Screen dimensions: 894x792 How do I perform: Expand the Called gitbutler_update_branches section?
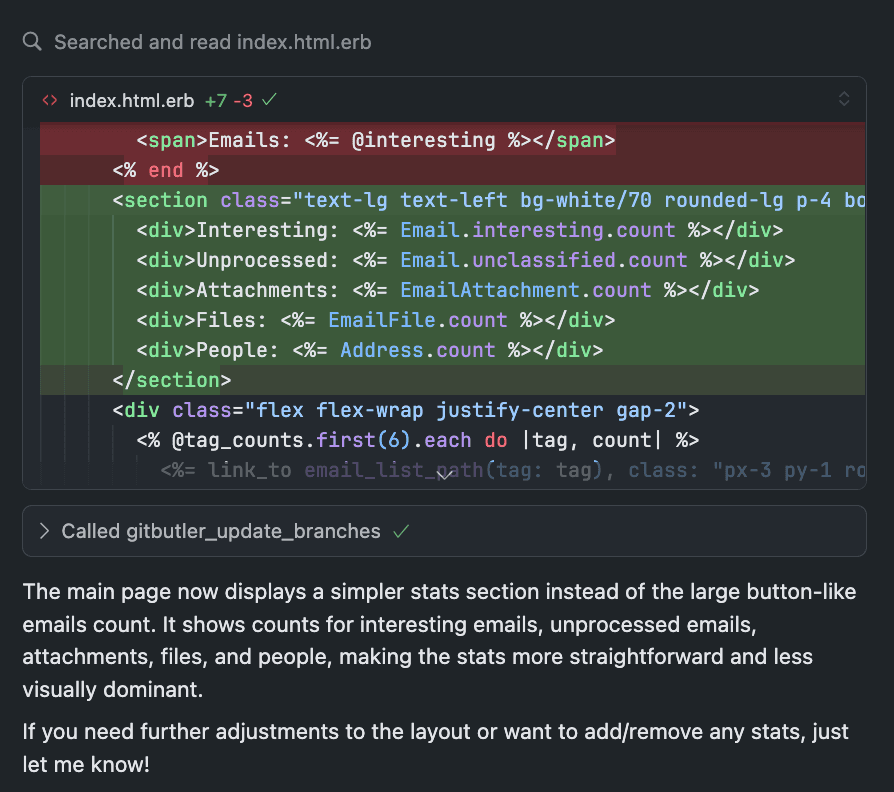[44, 532]
